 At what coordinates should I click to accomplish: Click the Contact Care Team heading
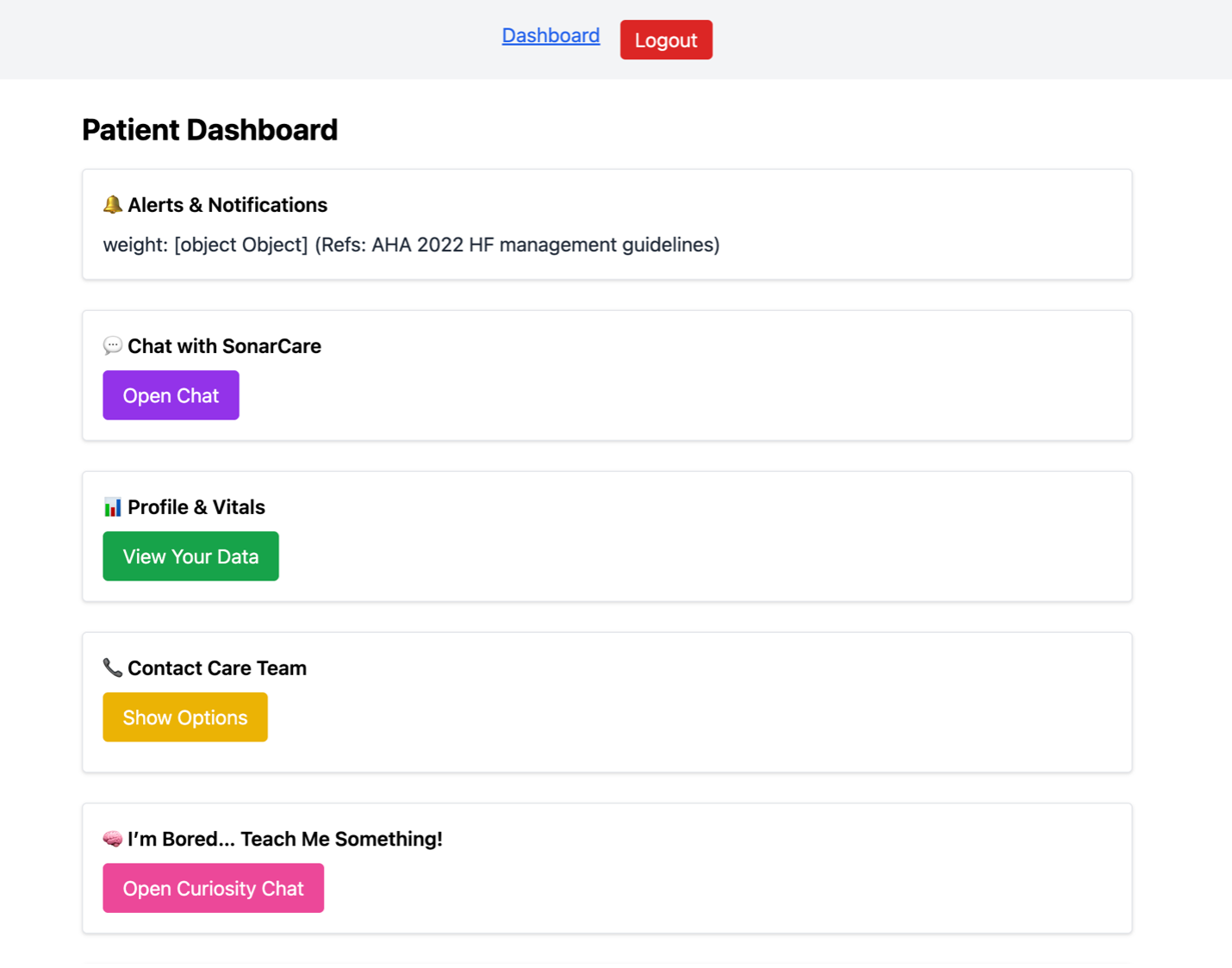pos(217,668)
